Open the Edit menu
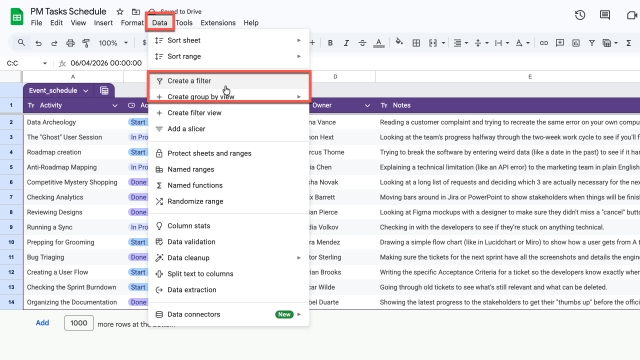 coord(56,23)
